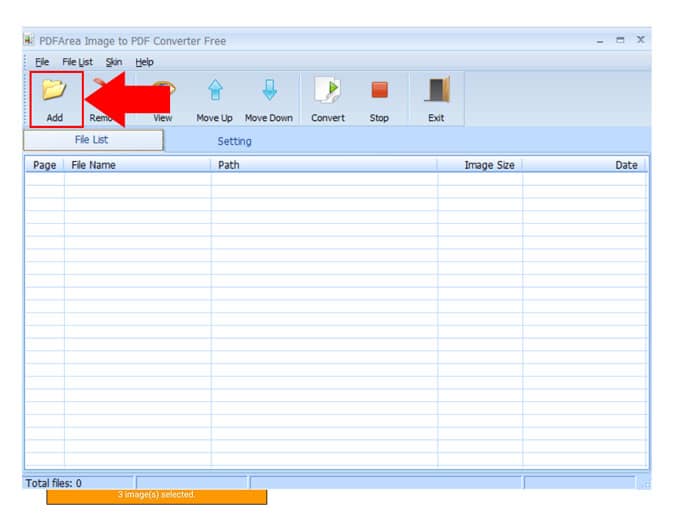Screen dimensions: 675x524
Task: Select the File List tab below toolbar
Action: (x=92, y=140)
